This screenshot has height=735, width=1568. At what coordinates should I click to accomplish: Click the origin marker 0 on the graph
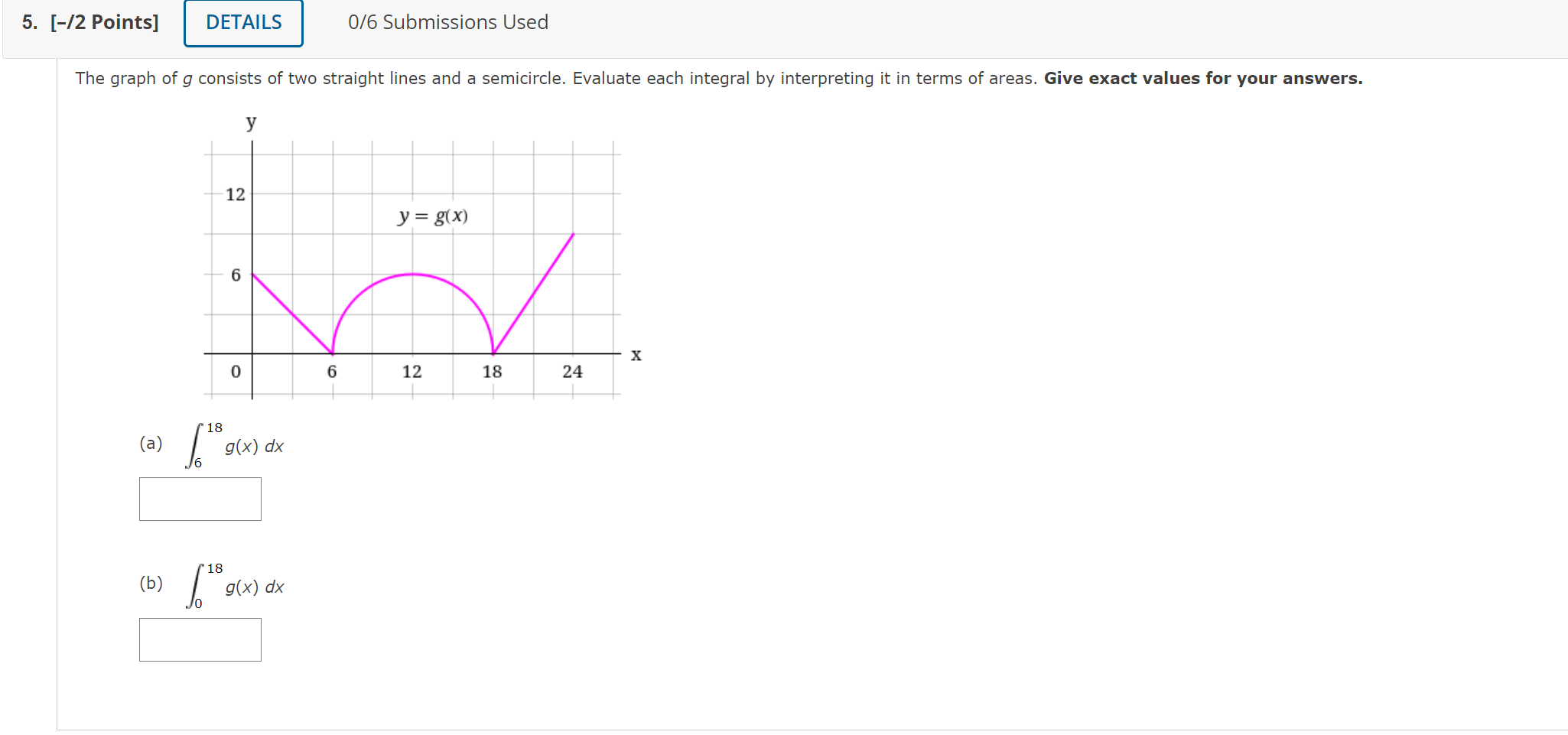point(235,371)
